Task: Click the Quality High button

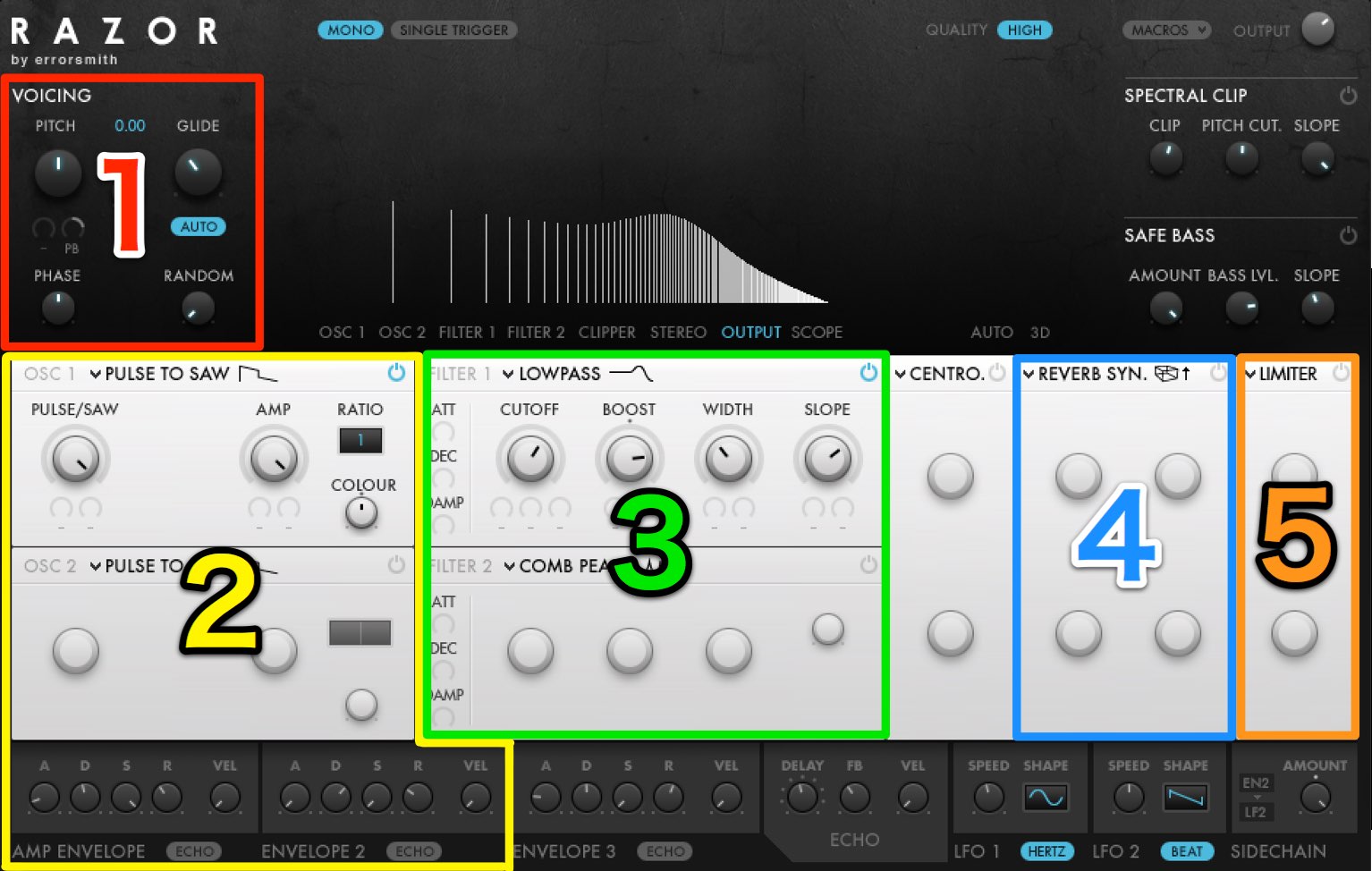Action: [1024, 30]
